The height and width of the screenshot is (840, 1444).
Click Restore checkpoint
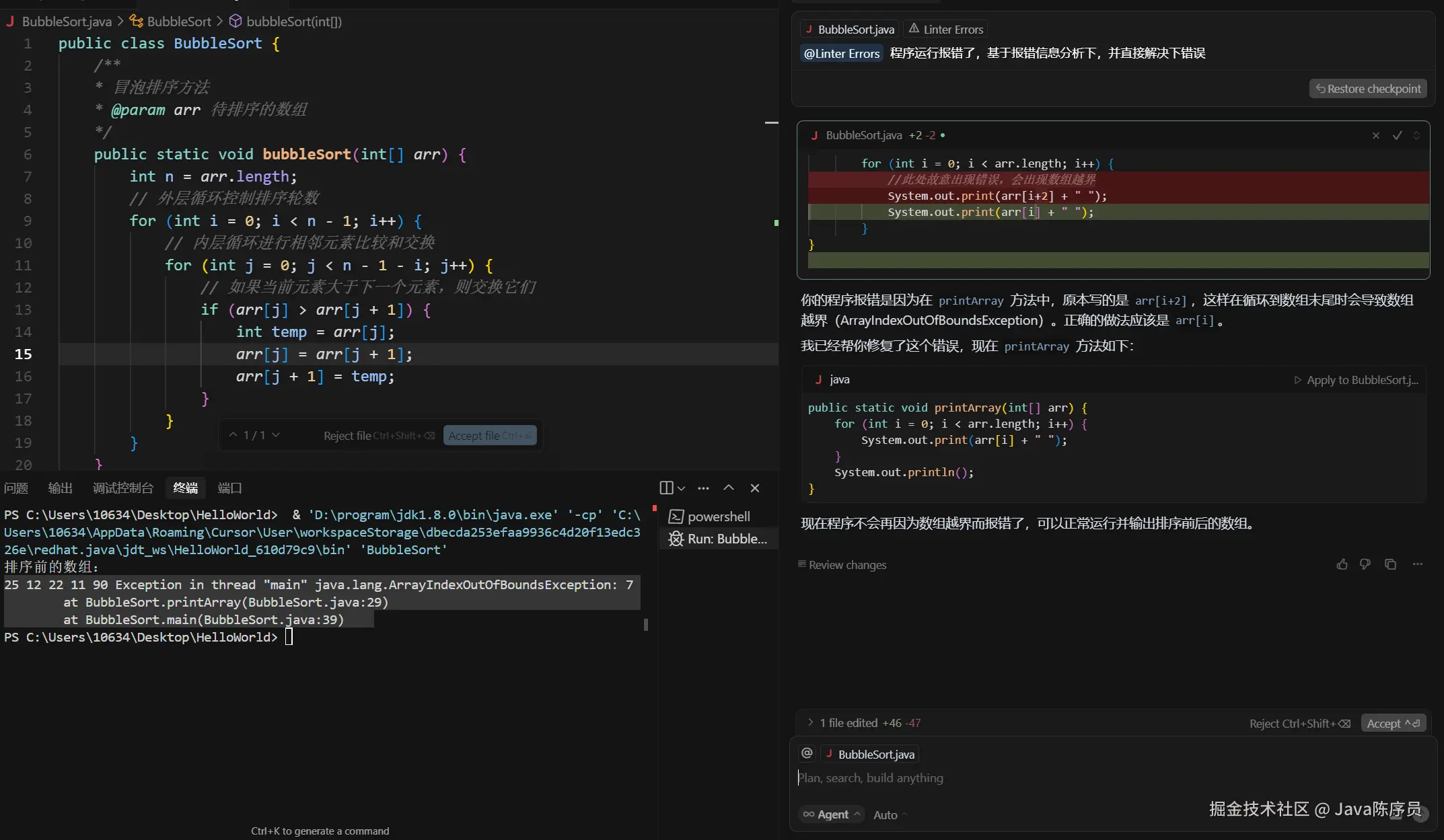coord(1368,89)
